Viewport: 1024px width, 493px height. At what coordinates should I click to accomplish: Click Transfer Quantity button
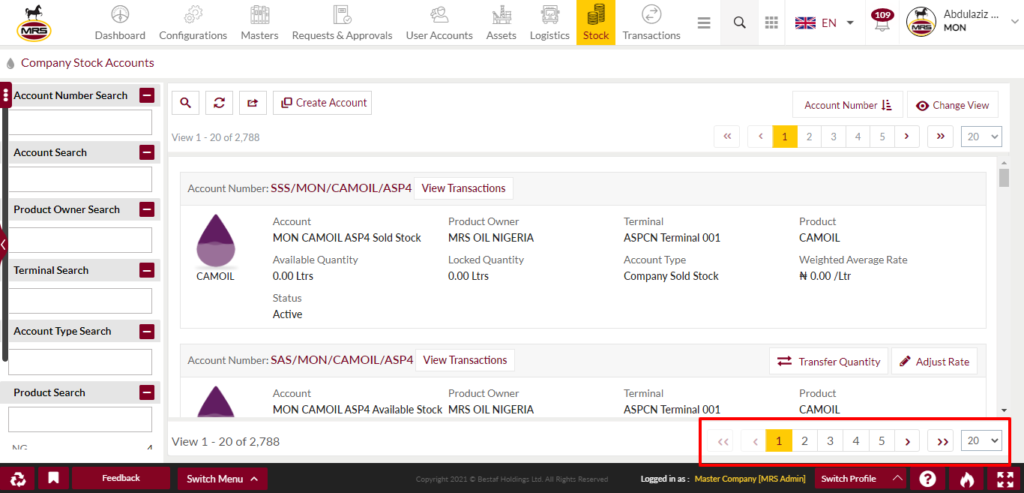pos(829,361)
